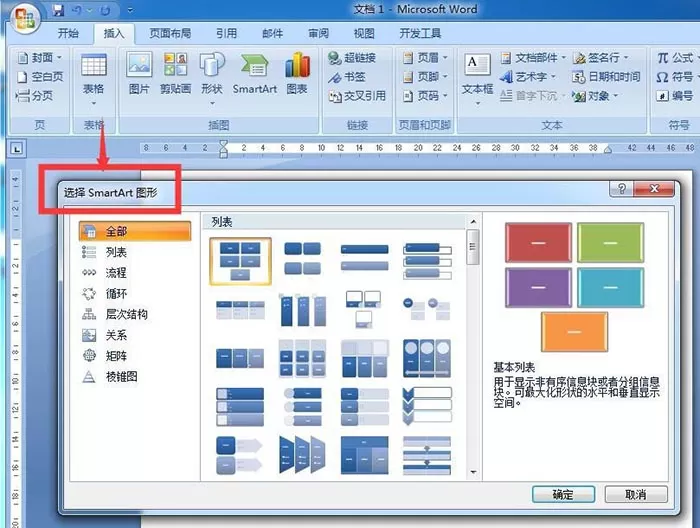Switch to the 开始 ribbon tab
The image size is (700, 528).
click(x=68, y=33)
